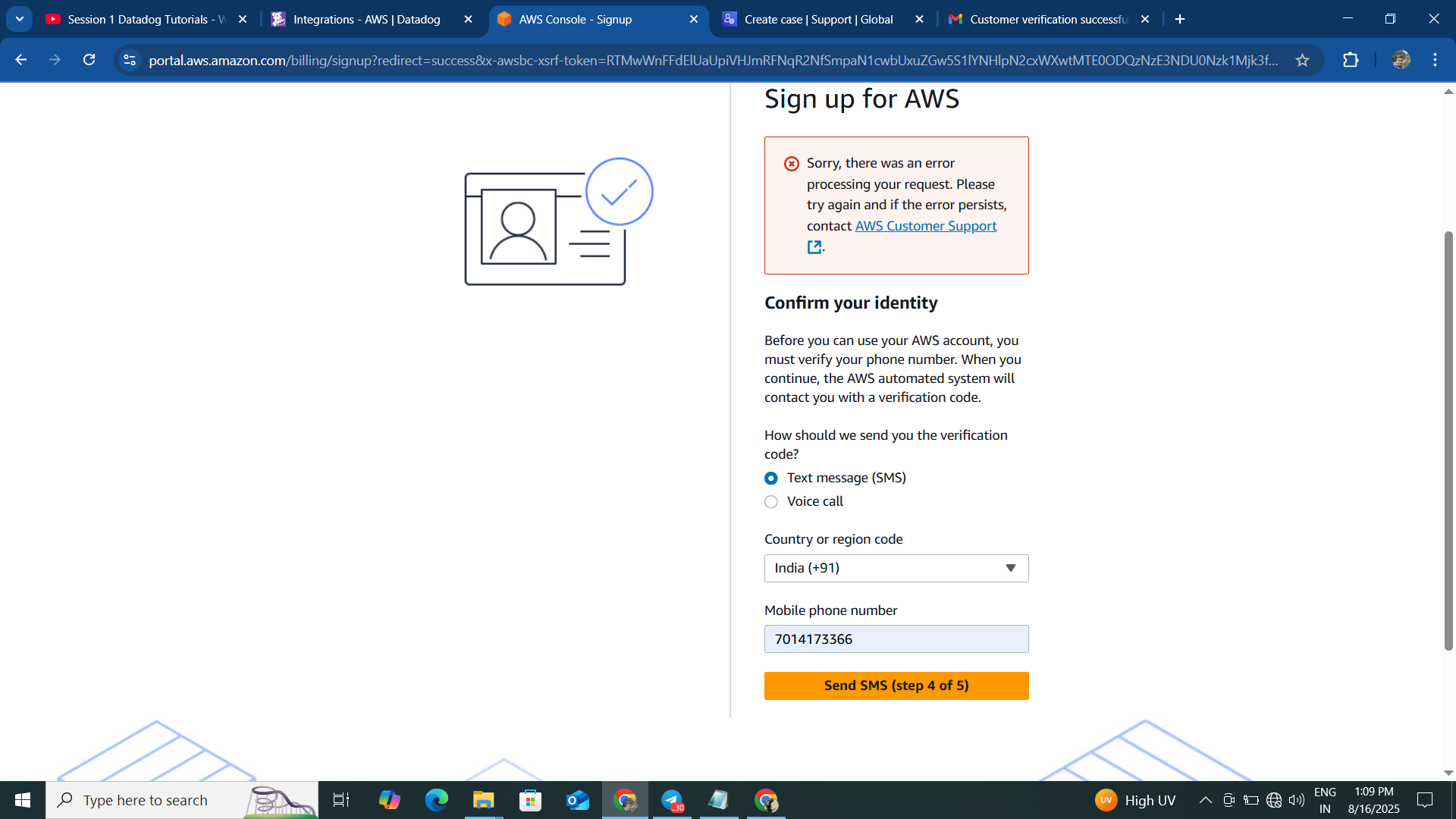Open the browser Extensions puzzle icon
This screenshot has width=1456, height=819.
coord(1351,60)
